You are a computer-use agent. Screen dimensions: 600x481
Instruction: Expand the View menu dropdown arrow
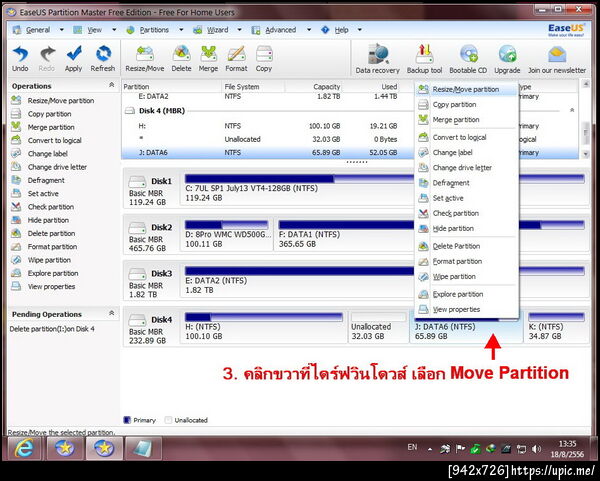(x=114, y=30)
